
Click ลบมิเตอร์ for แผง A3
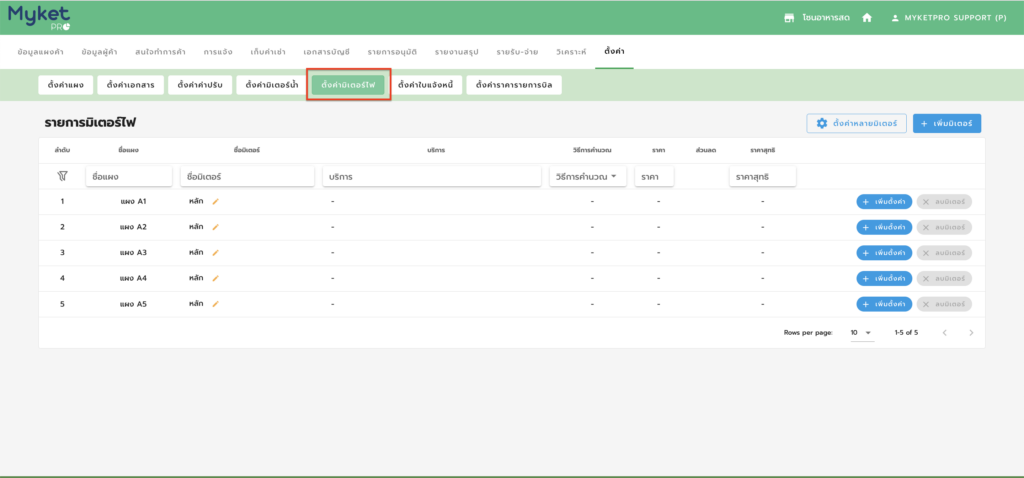click(x=944, y=253)
